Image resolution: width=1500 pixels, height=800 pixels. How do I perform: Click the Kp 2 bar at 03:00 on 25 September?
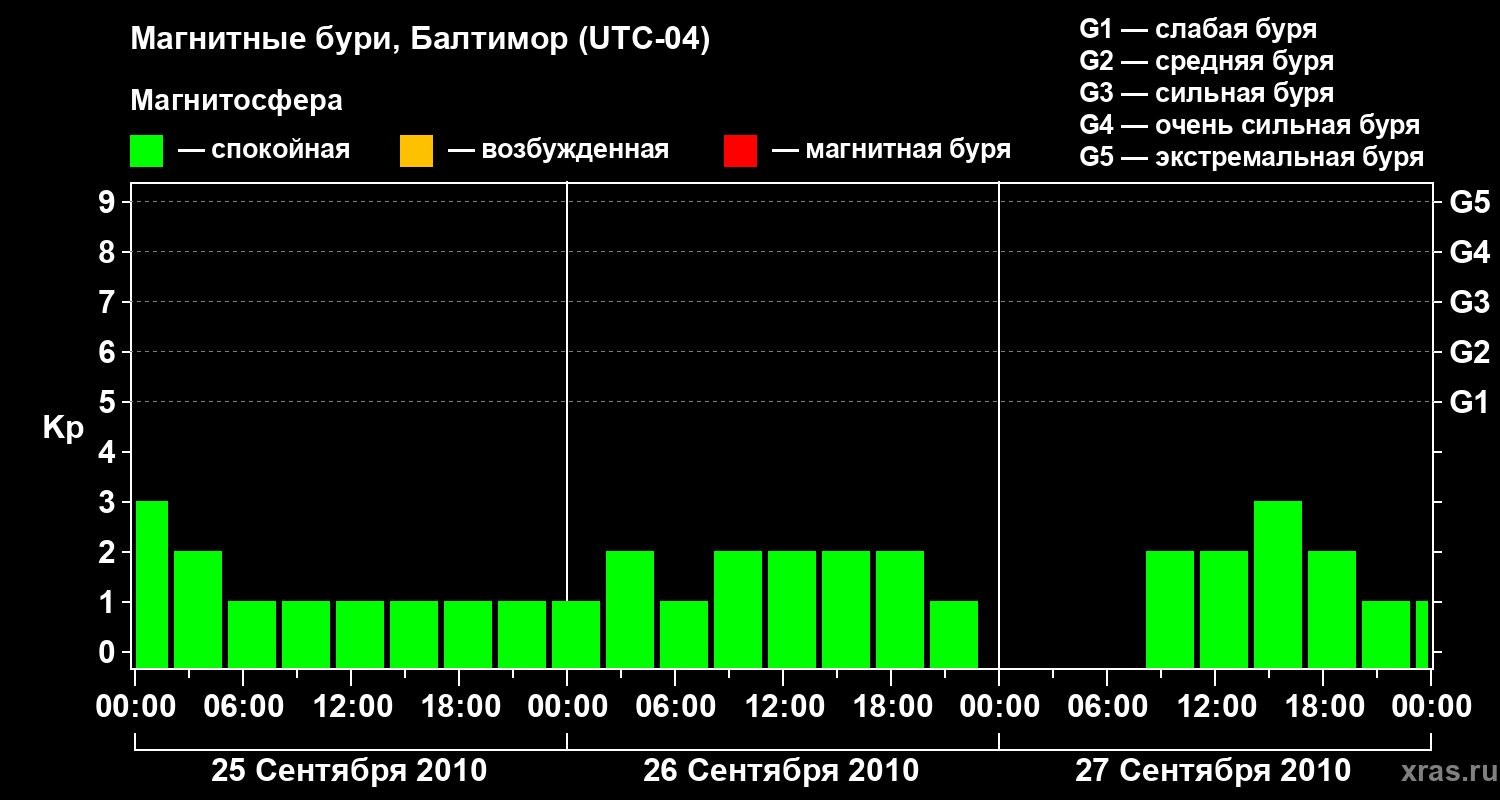198,609
